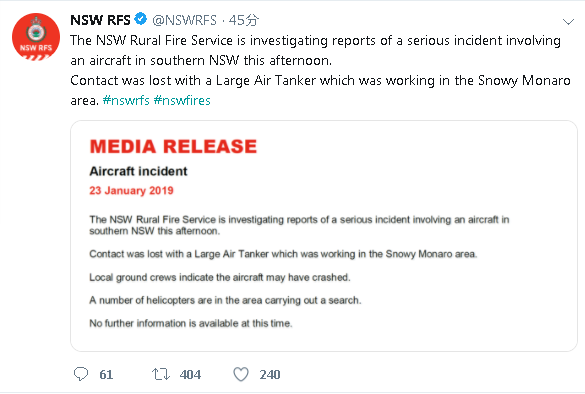Open the #nswfires hashtag

tap(182, 100)
